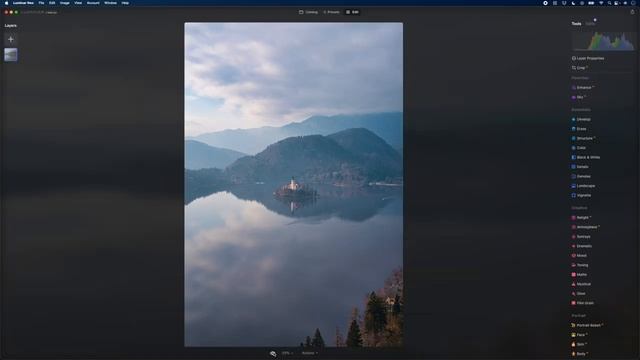Viewport: 640px width, 360px height.
Task: Open the Denoise tool
Action: click(581, 176)
